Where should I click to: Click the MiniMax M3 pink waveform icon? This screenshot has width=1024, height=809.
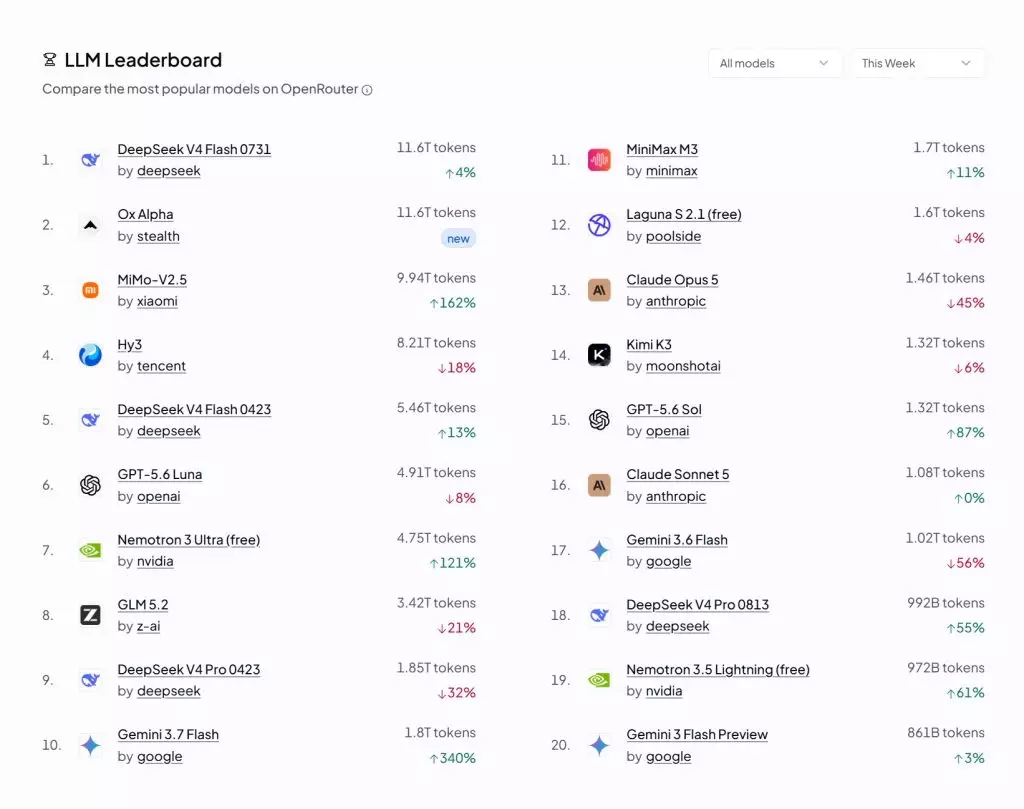(x=599, y=159)
